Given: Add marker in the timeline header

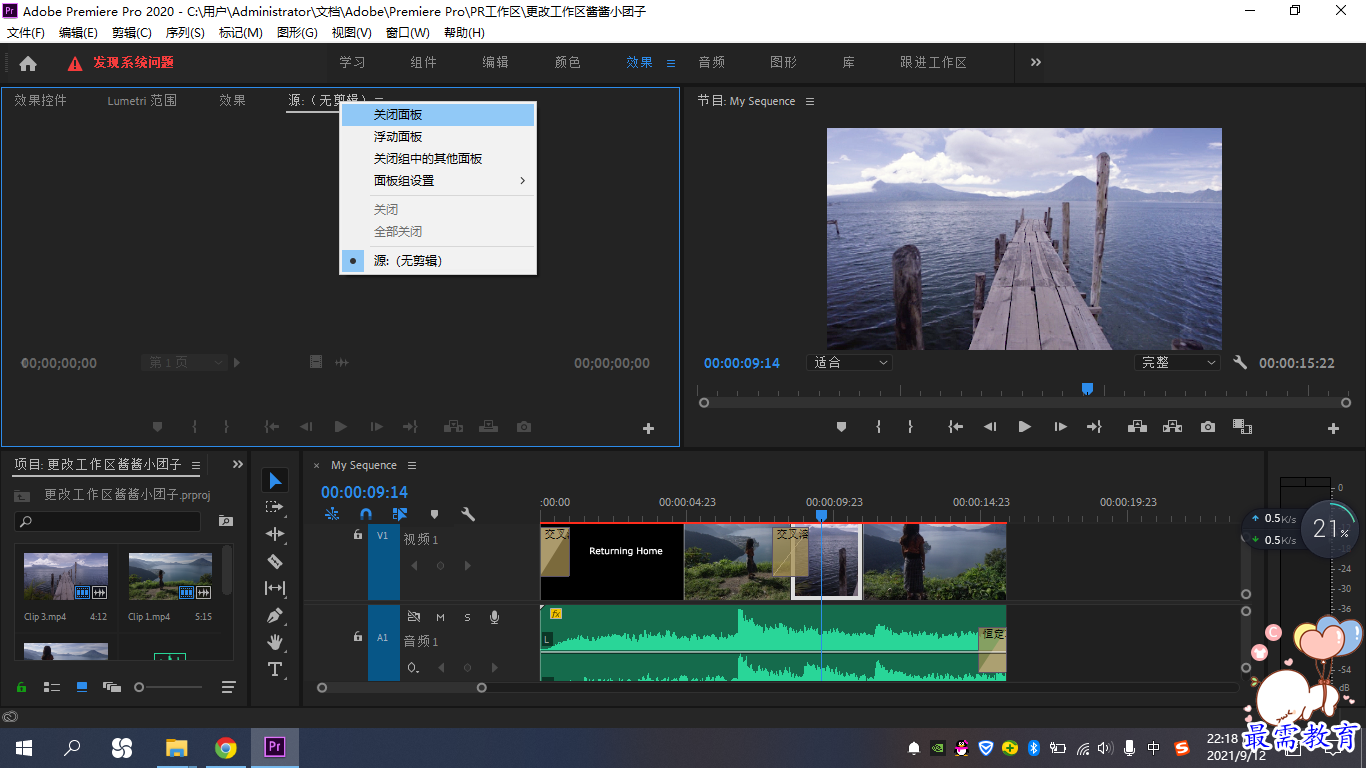Looking at the screenshot, I should 434,514.
